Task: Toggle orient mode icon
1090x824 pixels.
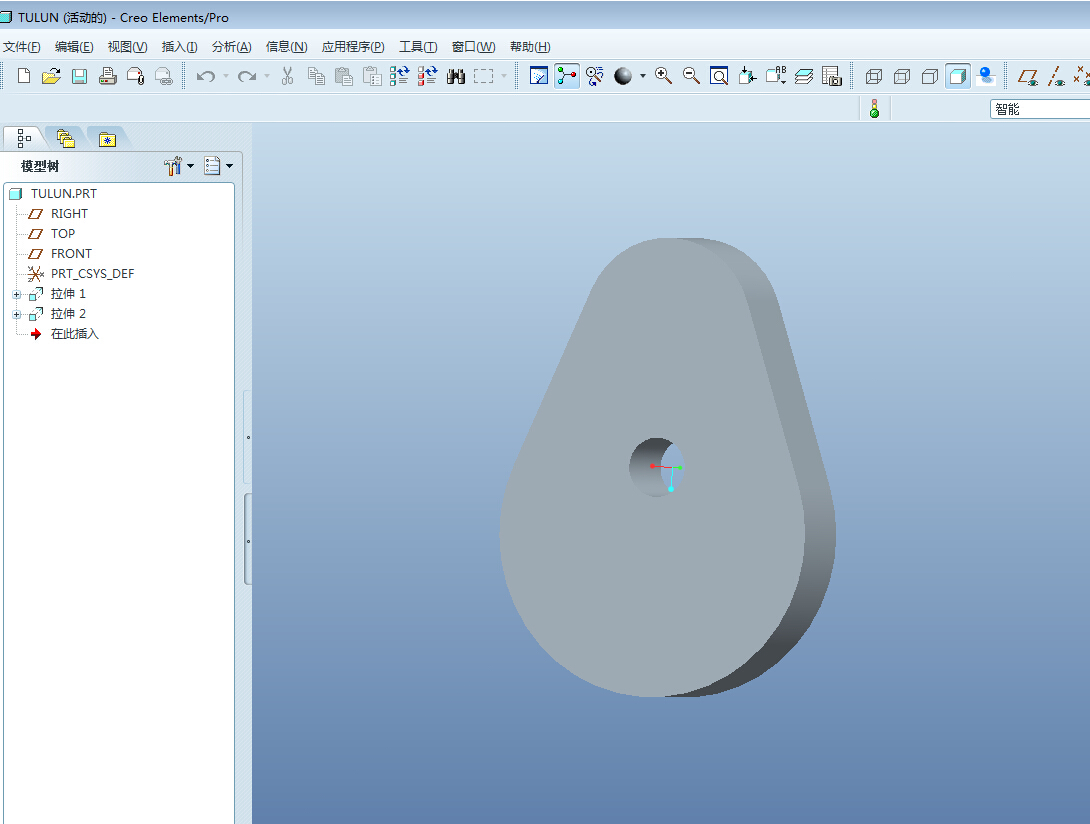Action: [595, 76]
